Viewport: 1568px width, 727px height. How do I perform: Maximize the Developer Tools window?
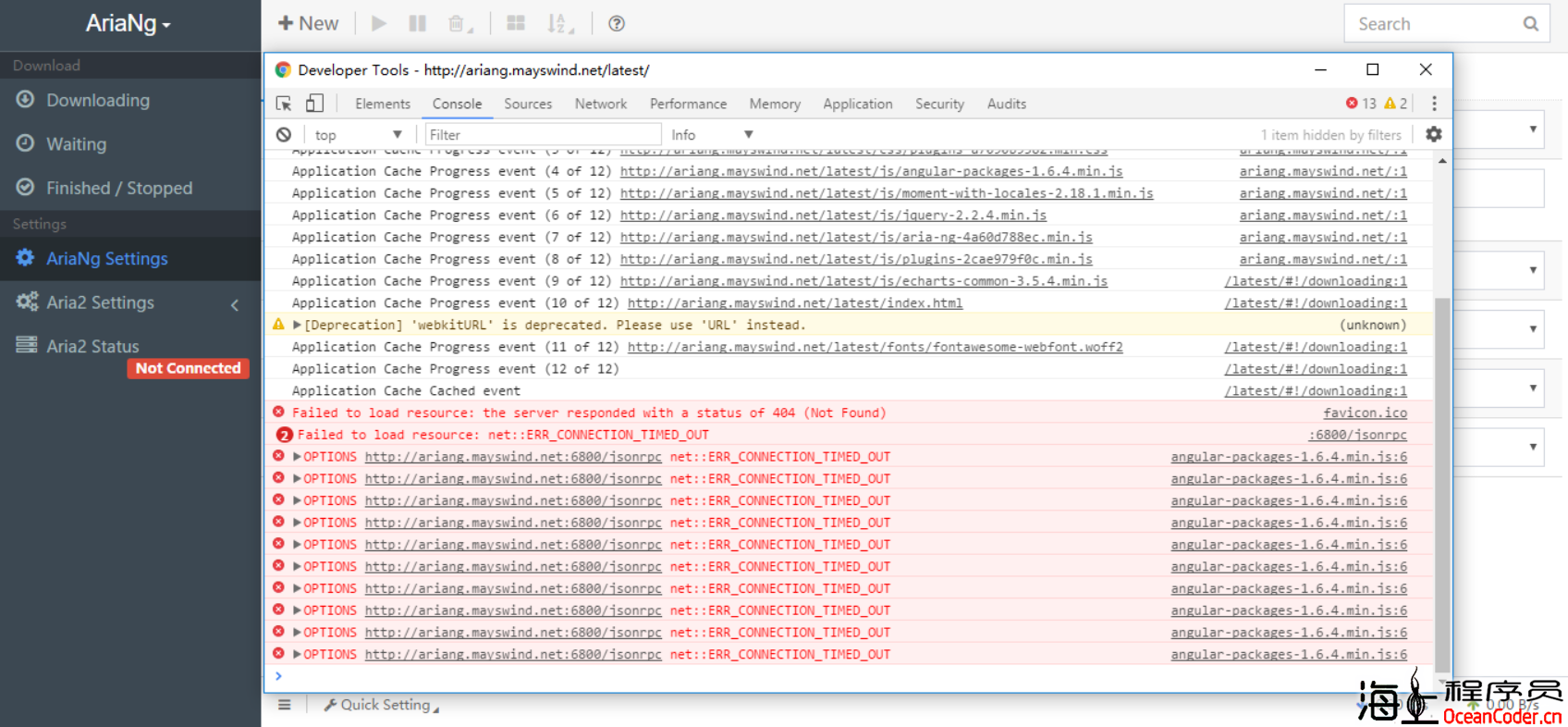tap(1373, 69)
